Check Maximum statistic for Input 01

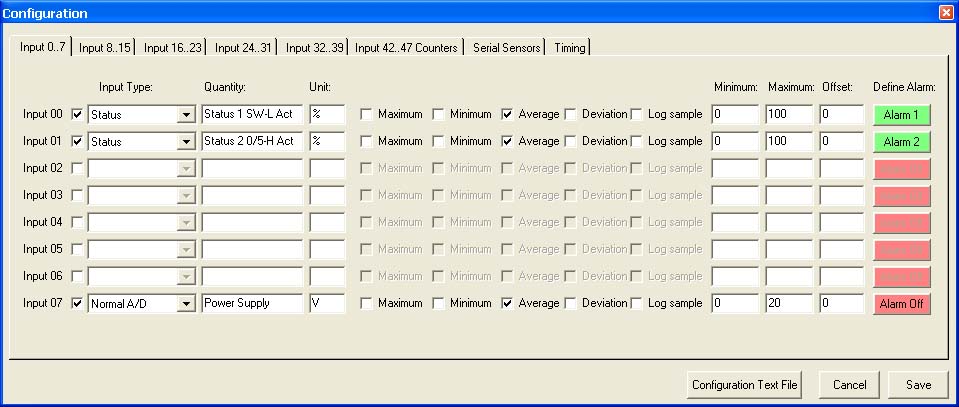[367, 141]
